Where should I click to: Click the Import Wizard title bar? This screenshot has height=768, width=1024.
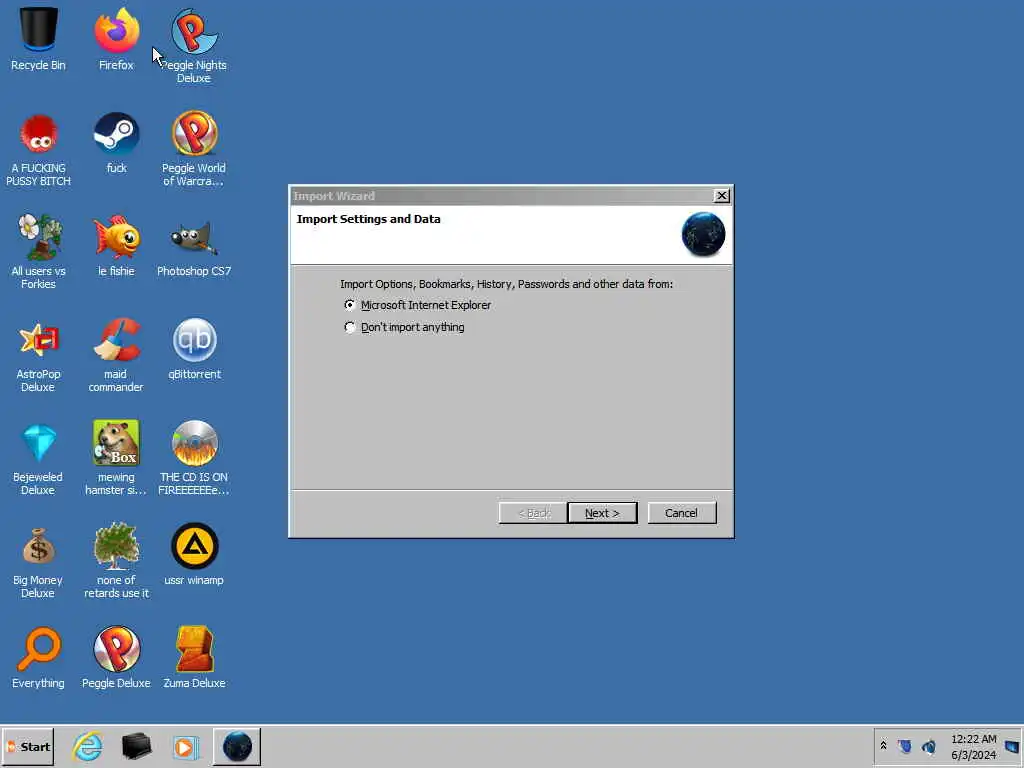click(x=502, y=196)
